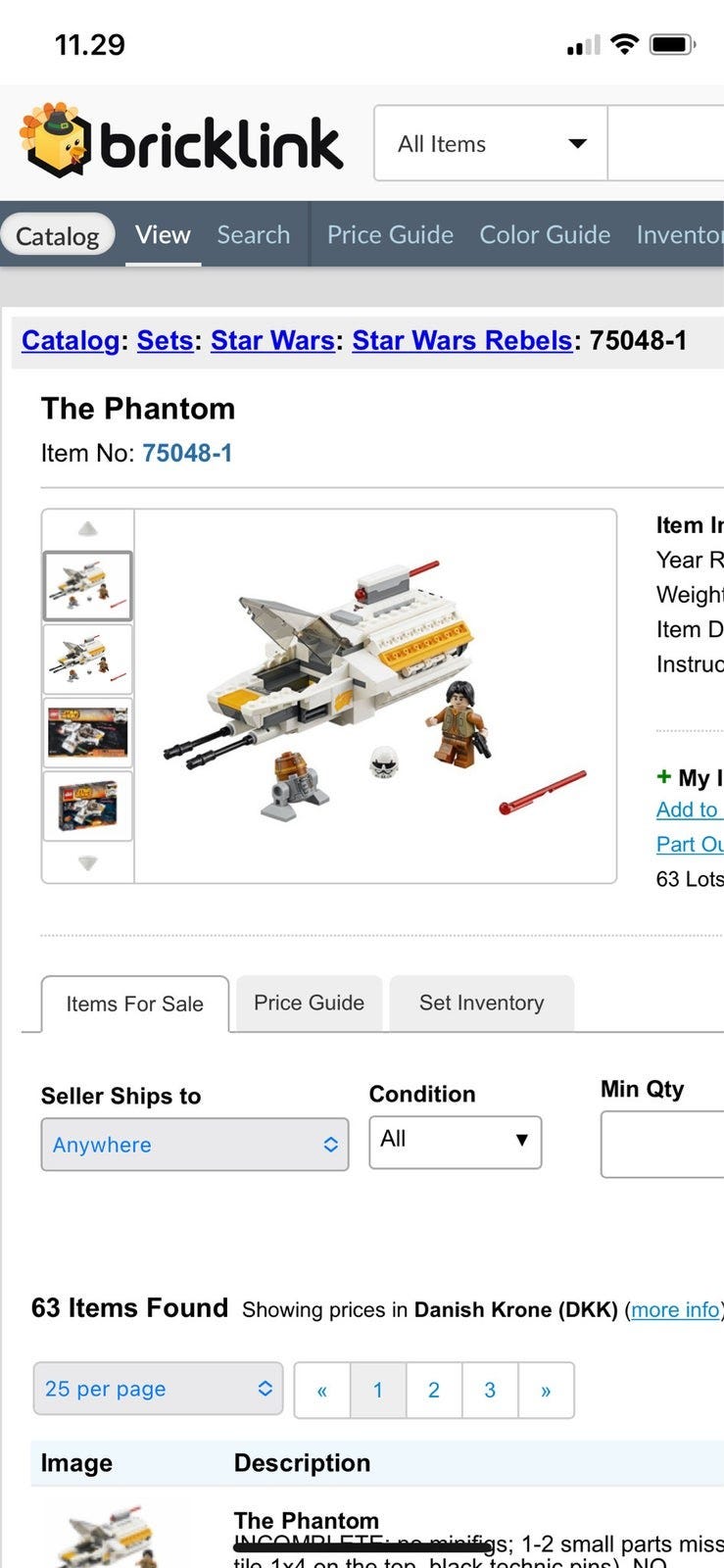Image resolution: width=724 pixels, height=1568 pixels.
Task: Go to next results page arrow
Action: (x=546, y=1390)
